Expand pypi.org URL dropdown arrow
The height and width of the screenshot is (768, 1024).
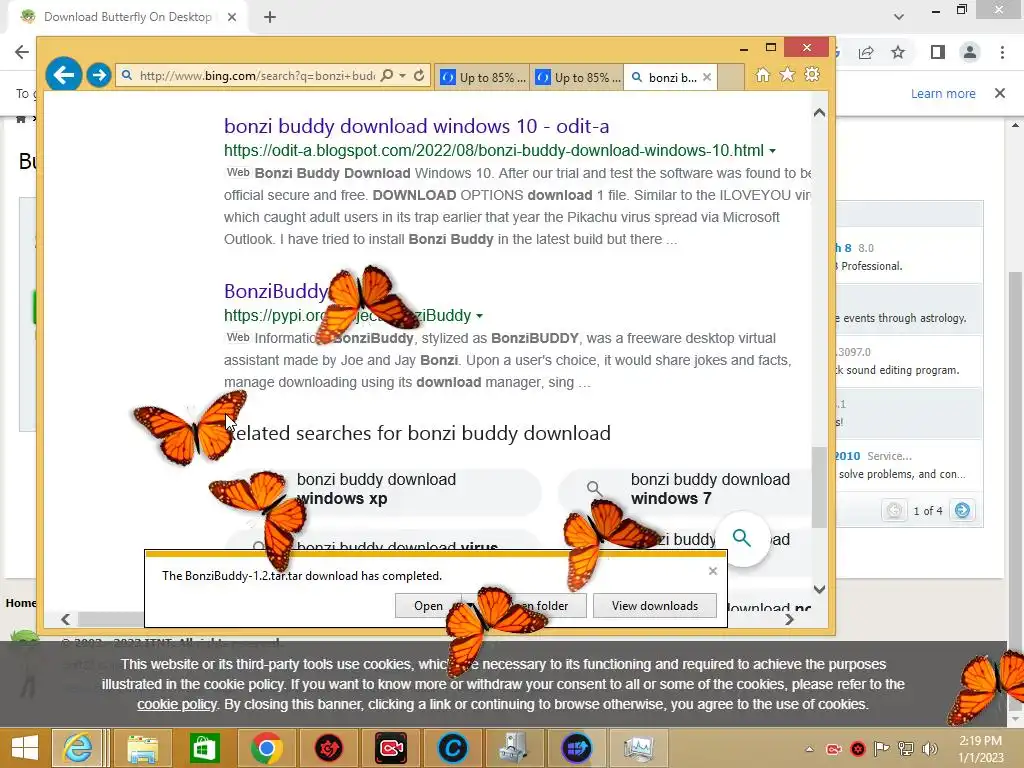click(x=479, y=316)
